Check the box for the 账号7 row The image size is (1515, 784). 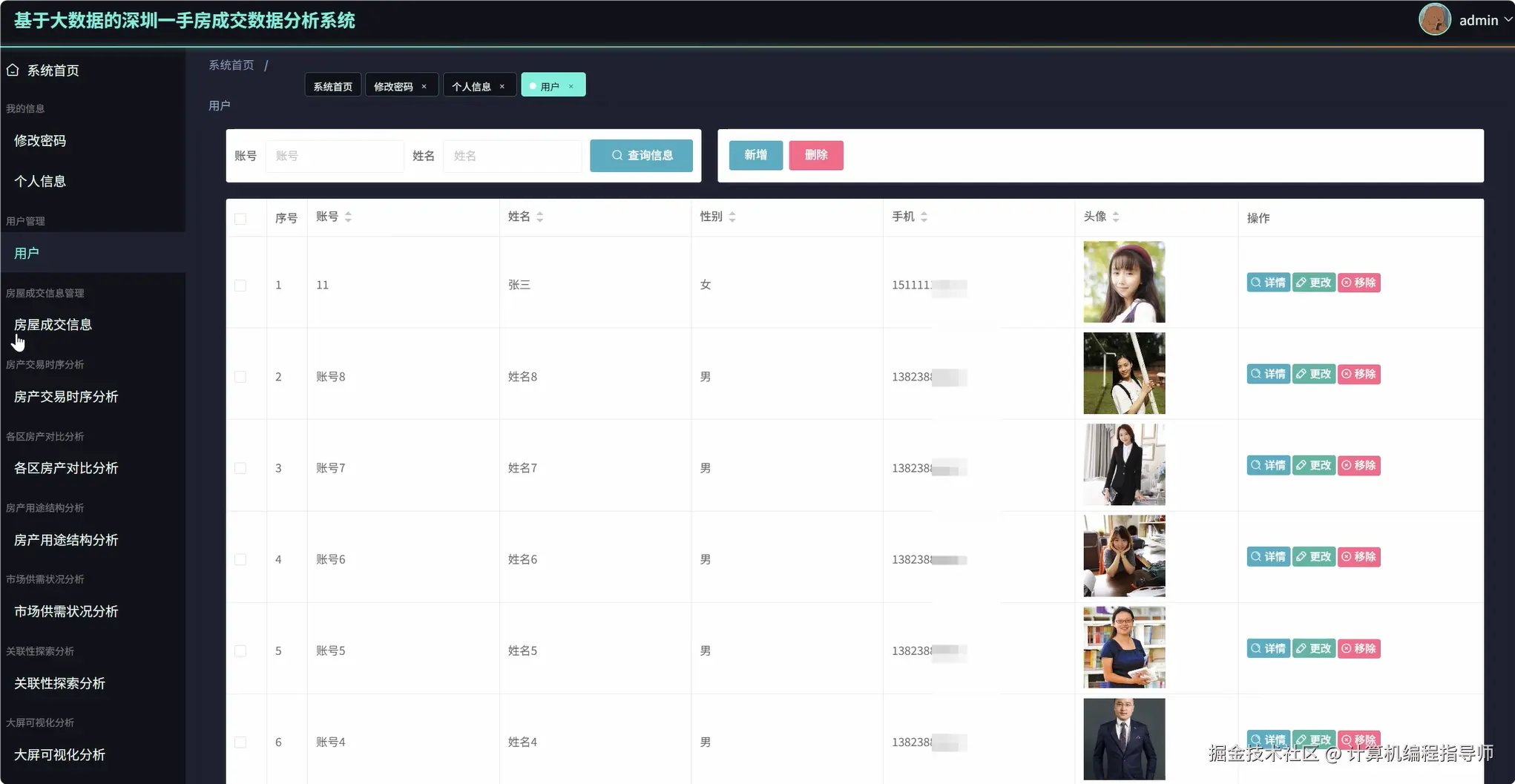240,468
